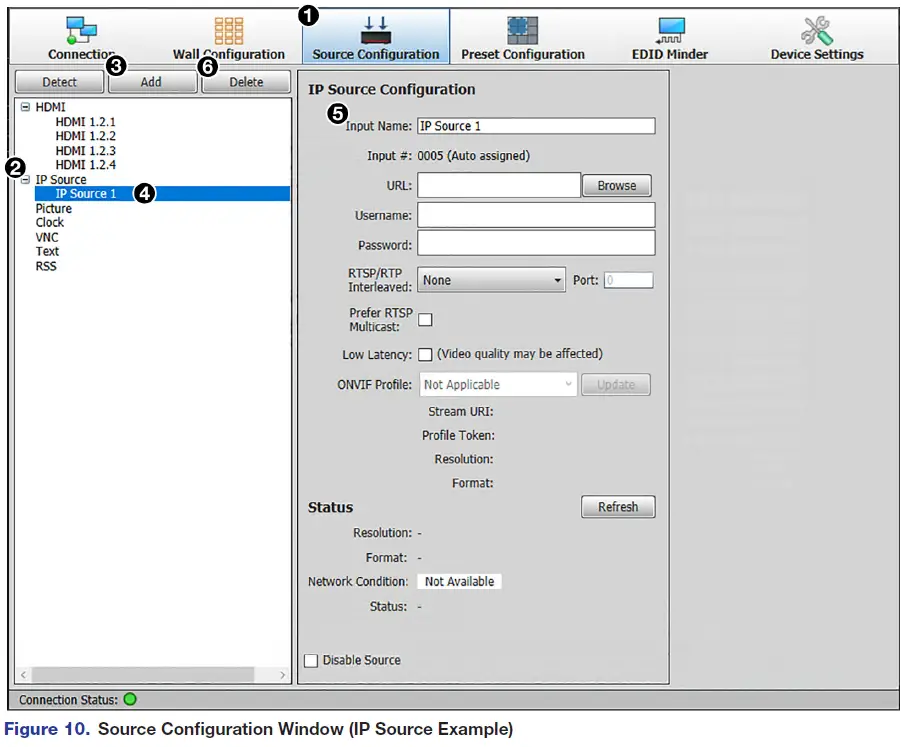This screenshot has width=921, height=747.
Task: Collapse the IP Source tree node
Action: (25, 180)
